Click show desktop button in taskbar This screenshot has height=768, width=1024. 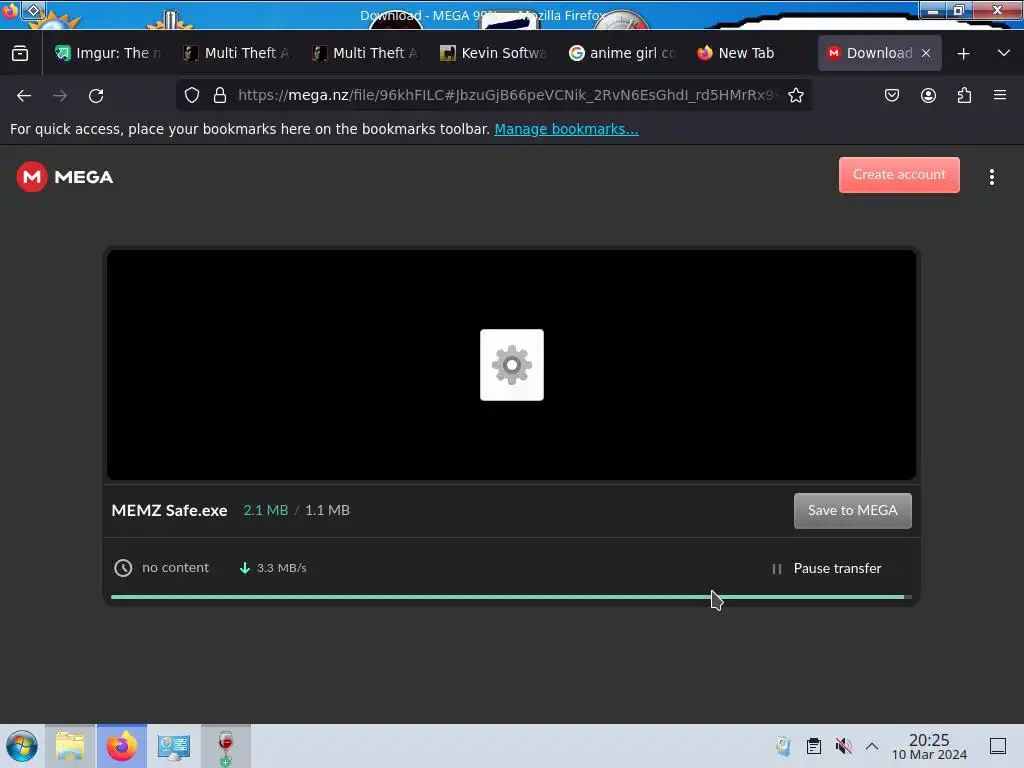(x=998, y=746)
